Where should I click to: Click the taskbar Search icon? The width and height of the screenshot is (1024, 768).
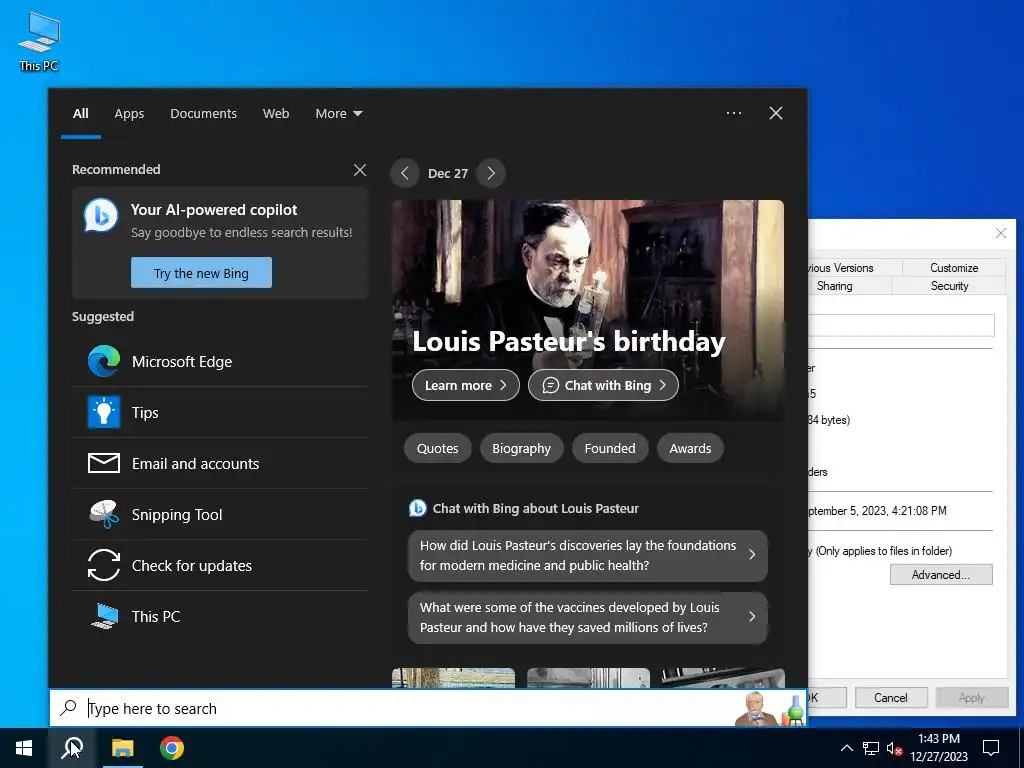[x=72, y=748]
